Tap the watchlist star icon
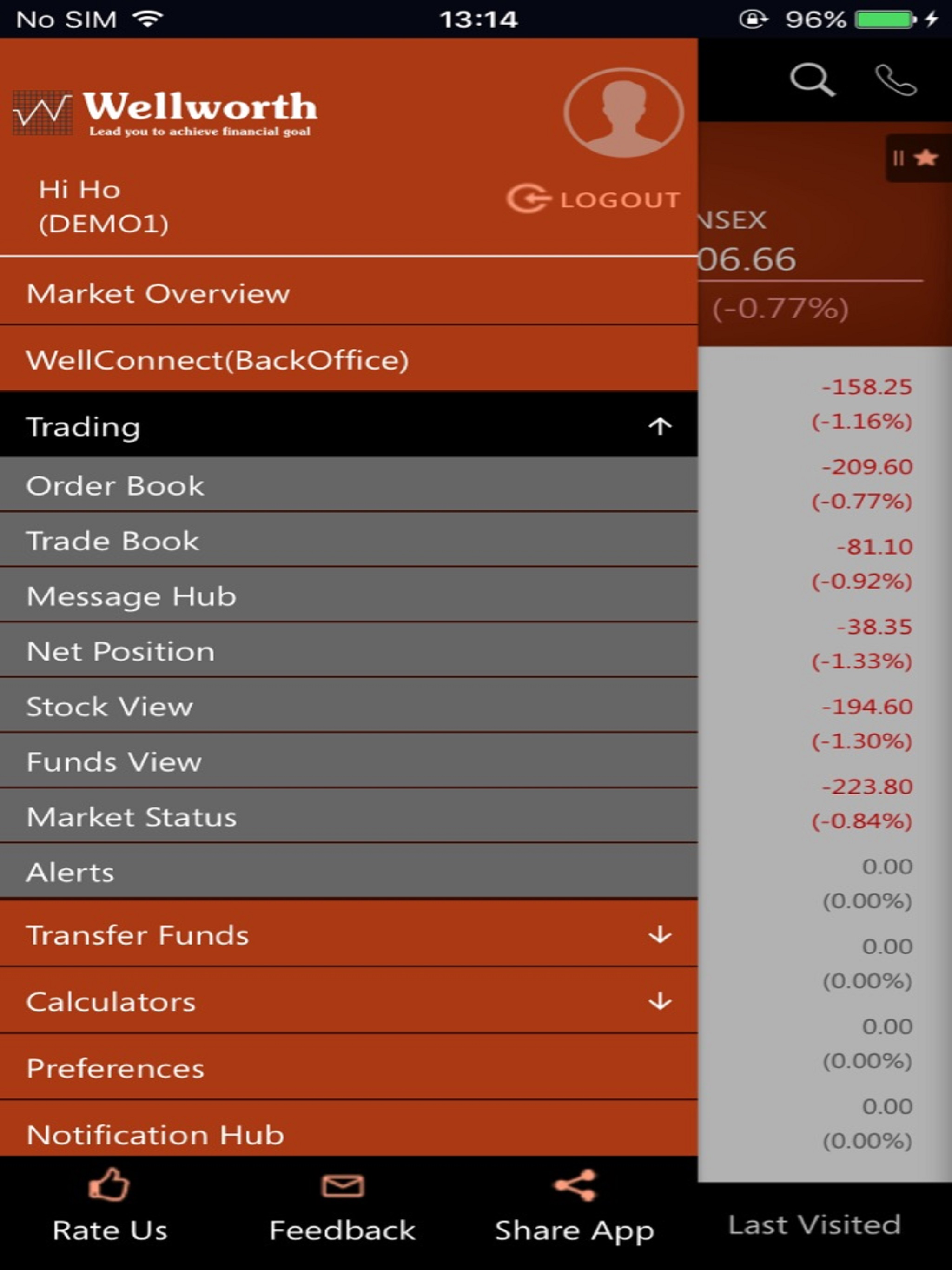This screenshot has height=1270, width=952. click(x=925, y=157)
